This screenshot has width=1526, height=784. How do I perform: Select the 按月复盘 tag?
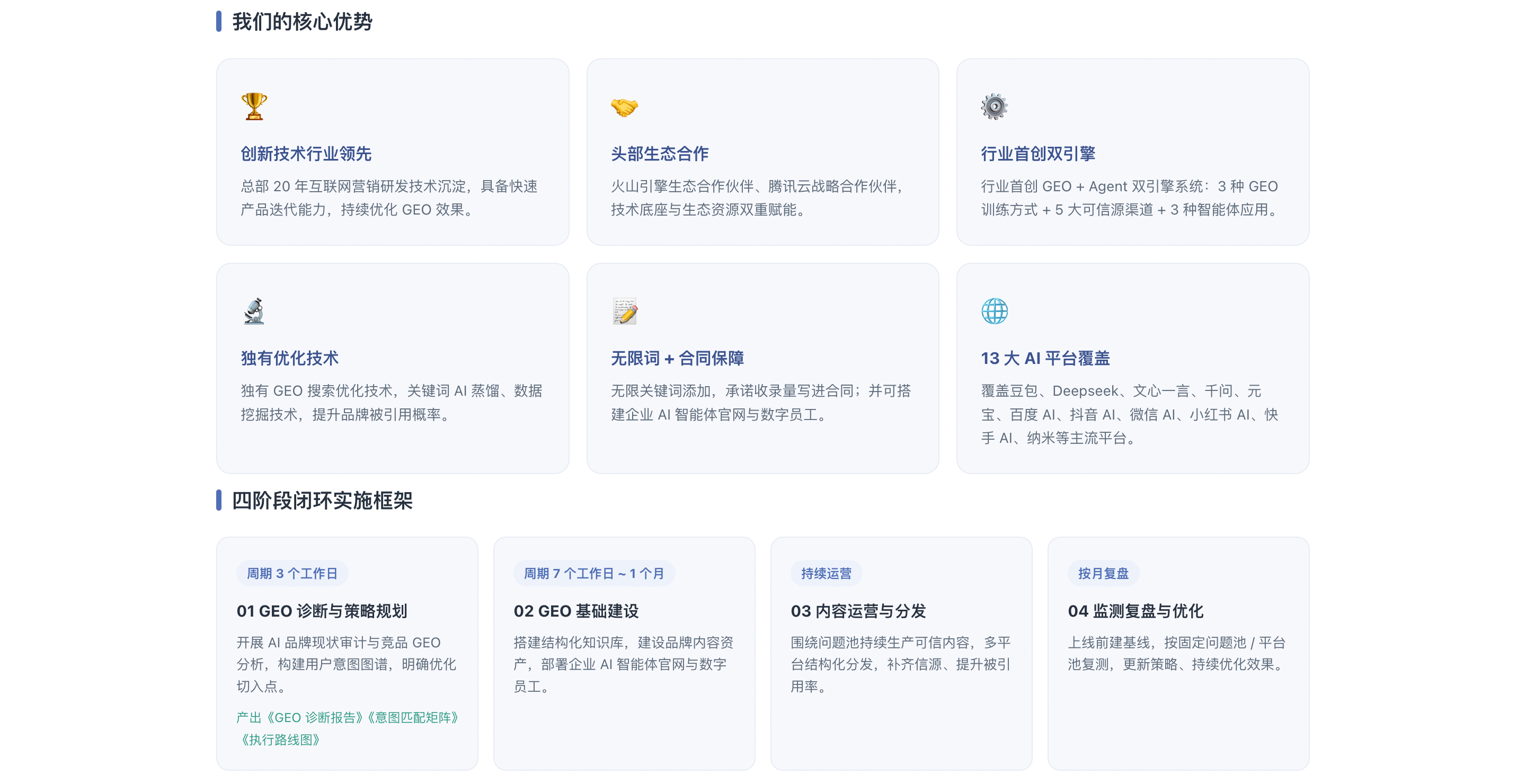coord(1103,573)
